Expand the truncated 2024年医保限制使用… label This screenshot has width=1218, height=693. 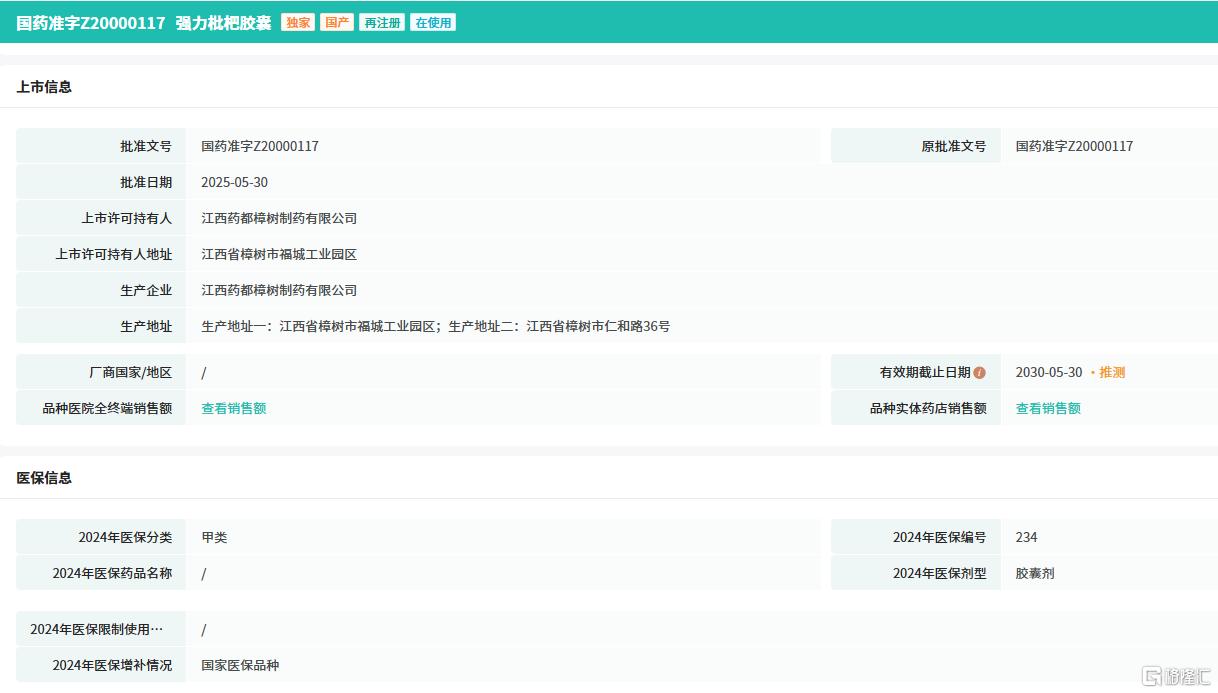(x=96, y=629)
